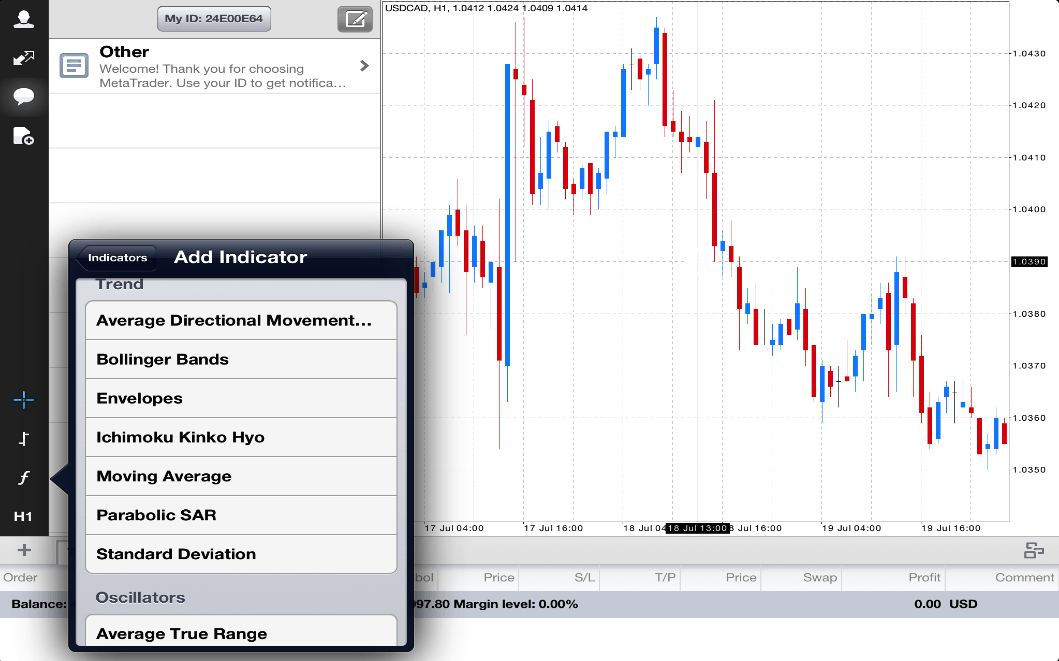The height and width of the screenshot is (661, 1059).
Task: Click the Comment column header
Action: (x=1024, y=577)
